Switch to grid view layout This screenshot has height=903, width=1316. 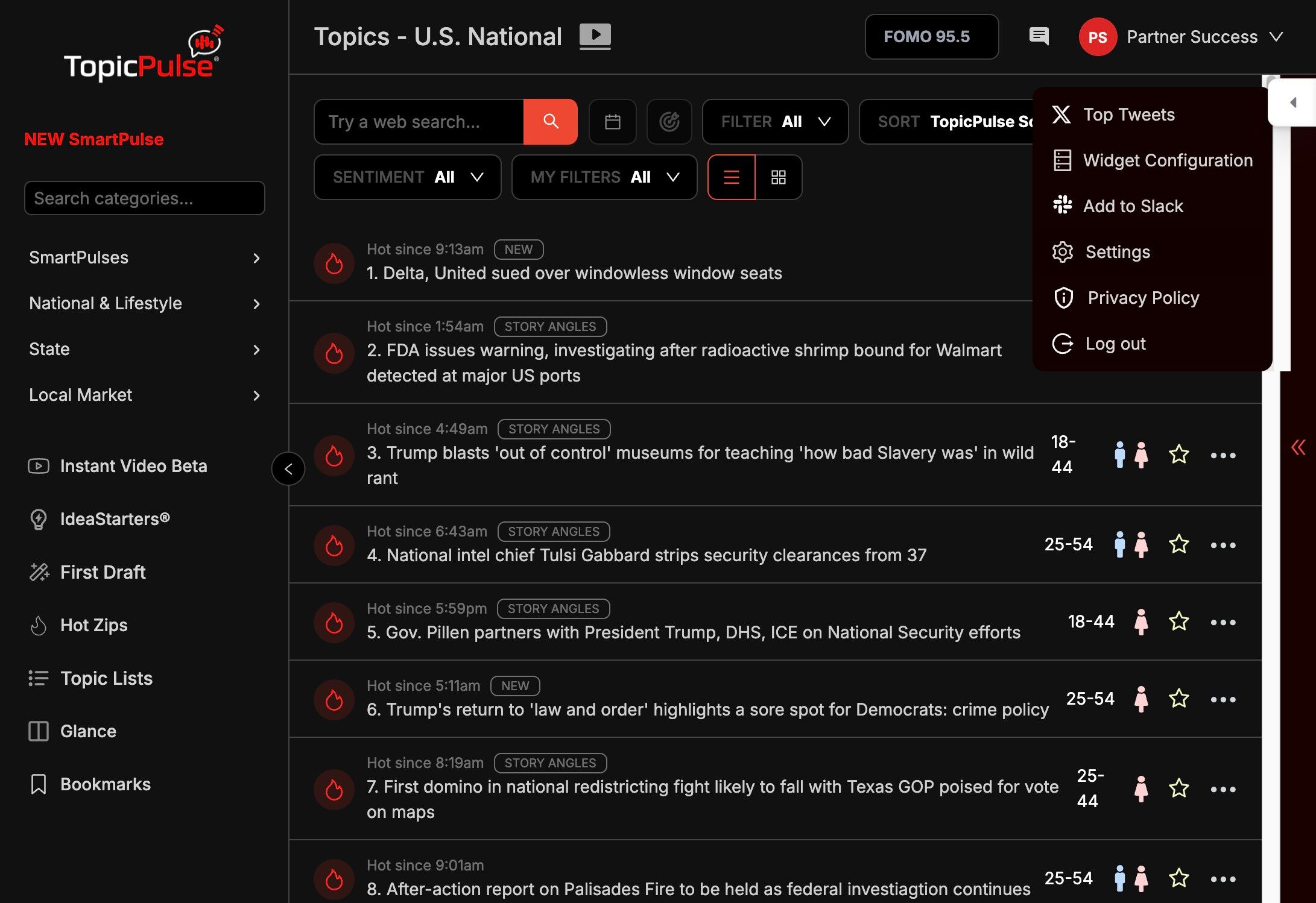[x=778, y=177]
